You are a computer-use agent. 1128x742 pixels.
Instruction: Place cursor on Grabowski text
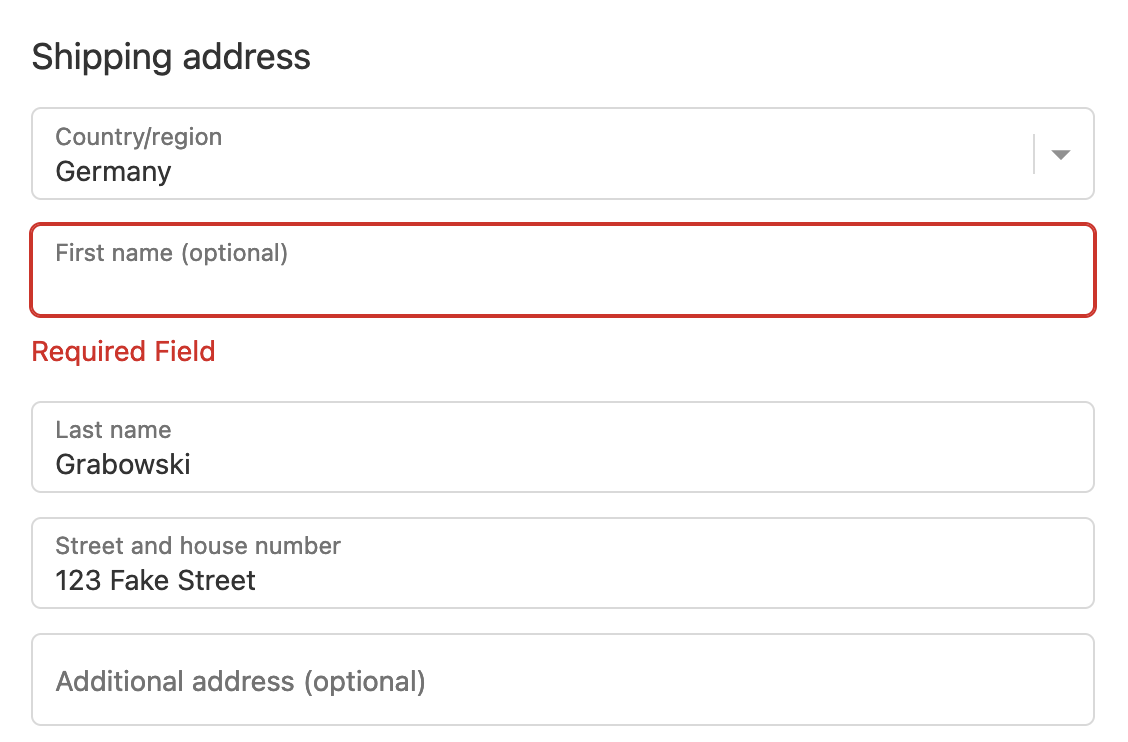point(123,465)
